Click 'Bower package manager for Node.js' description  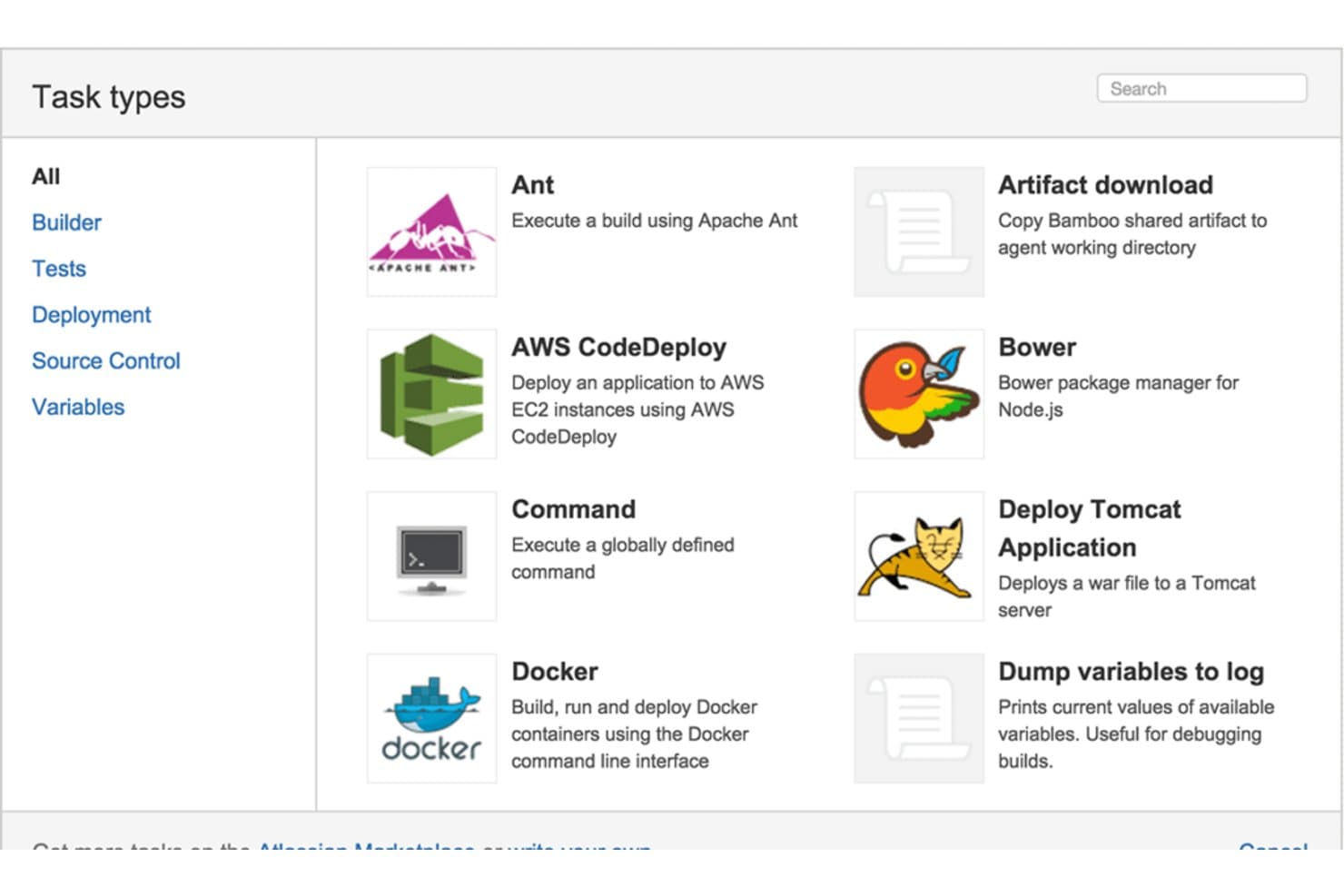click(1119, 396)
